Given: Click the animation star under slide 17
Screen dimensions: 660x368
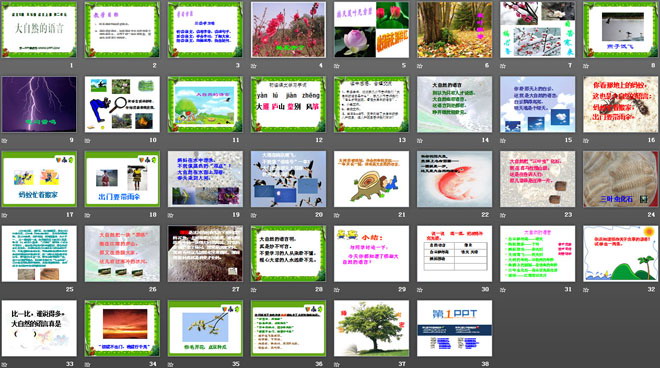Looking at the screenshot, I should (5, 215).
